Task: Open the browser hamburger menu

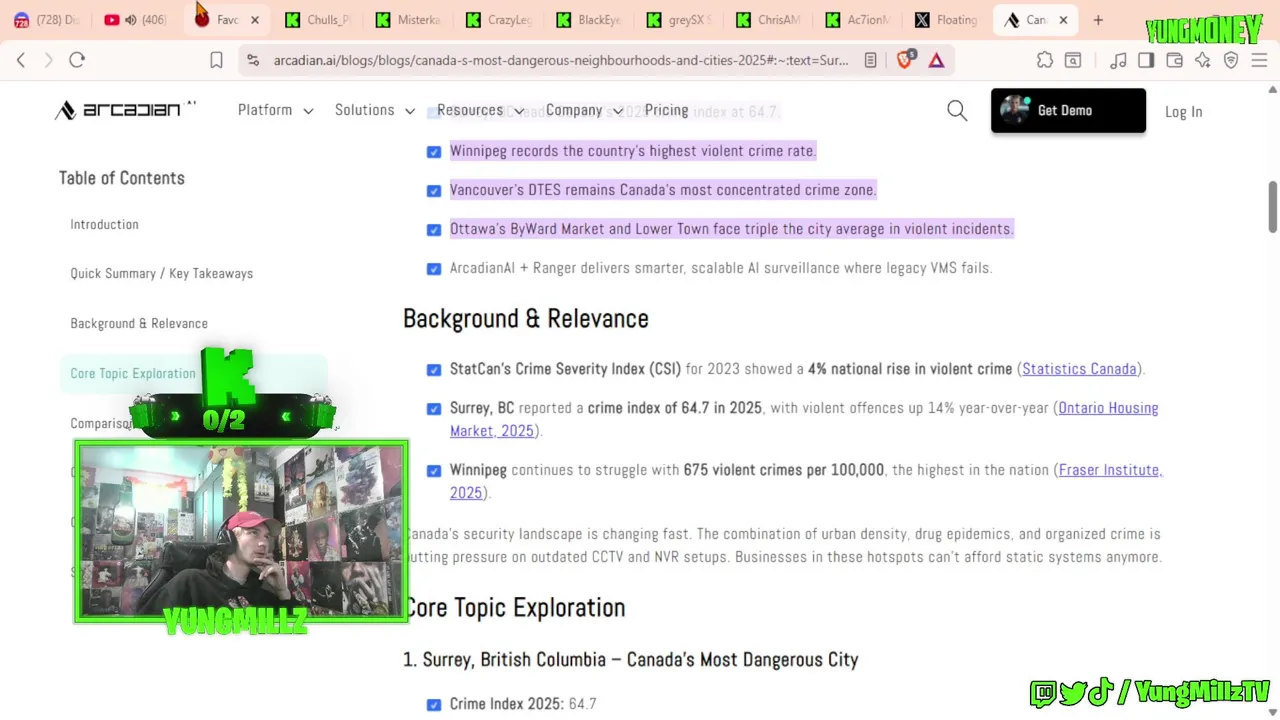Action: coord(1259,60)
